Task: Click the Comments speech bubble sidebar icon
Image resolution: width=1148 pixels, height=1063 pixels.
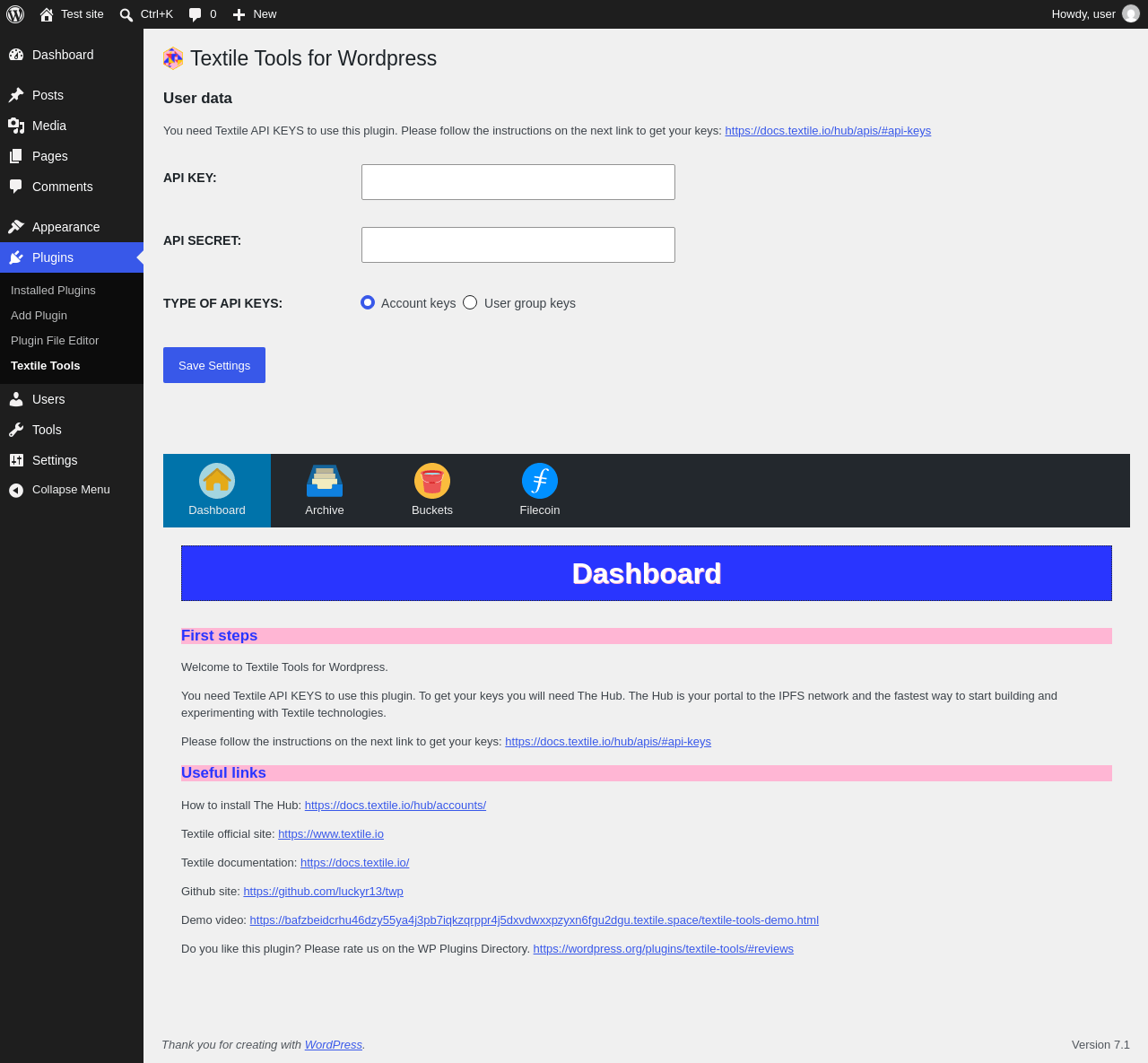Action: pyautogui.click(x=16, y=187)
